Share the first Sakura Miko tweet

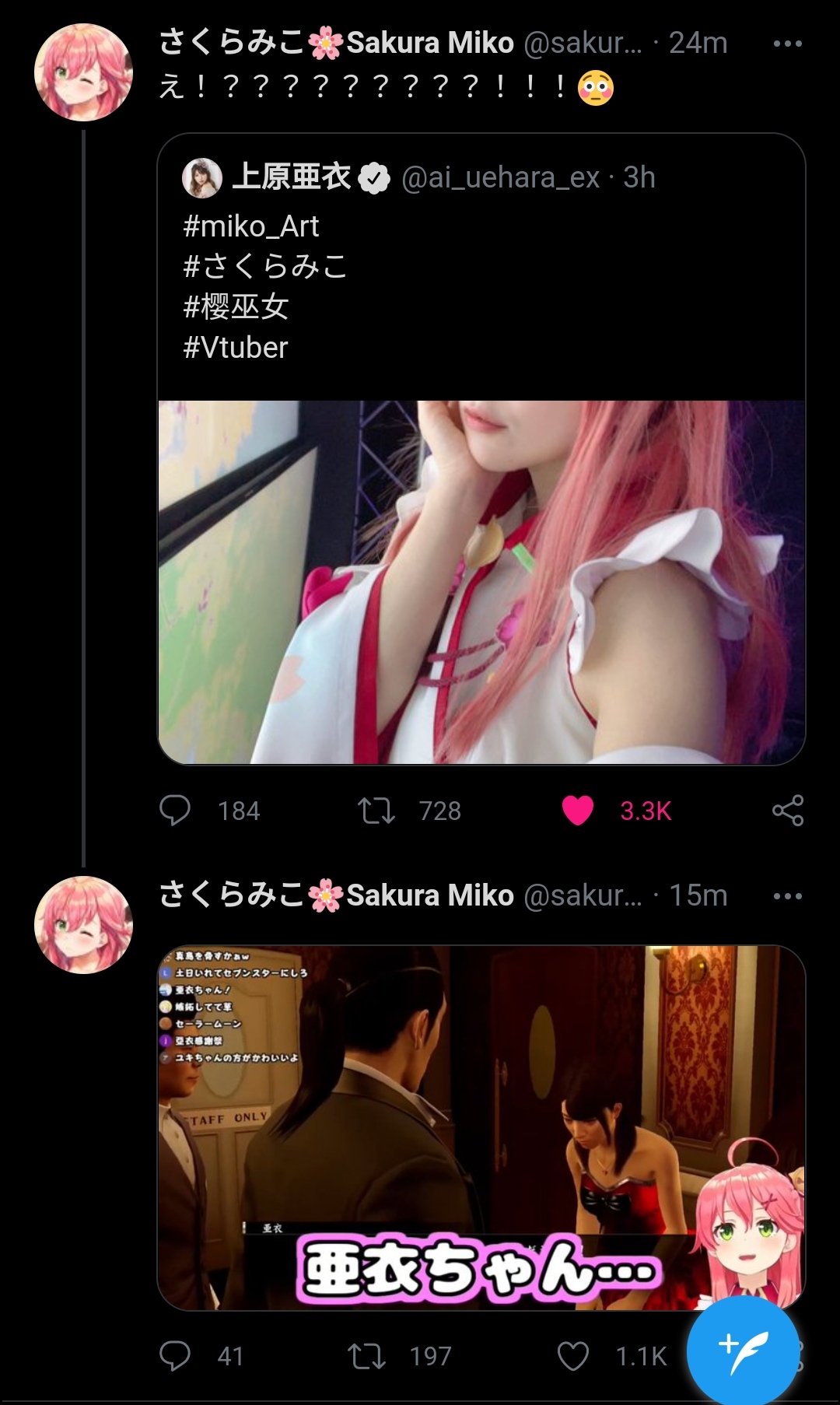(788, 811)
